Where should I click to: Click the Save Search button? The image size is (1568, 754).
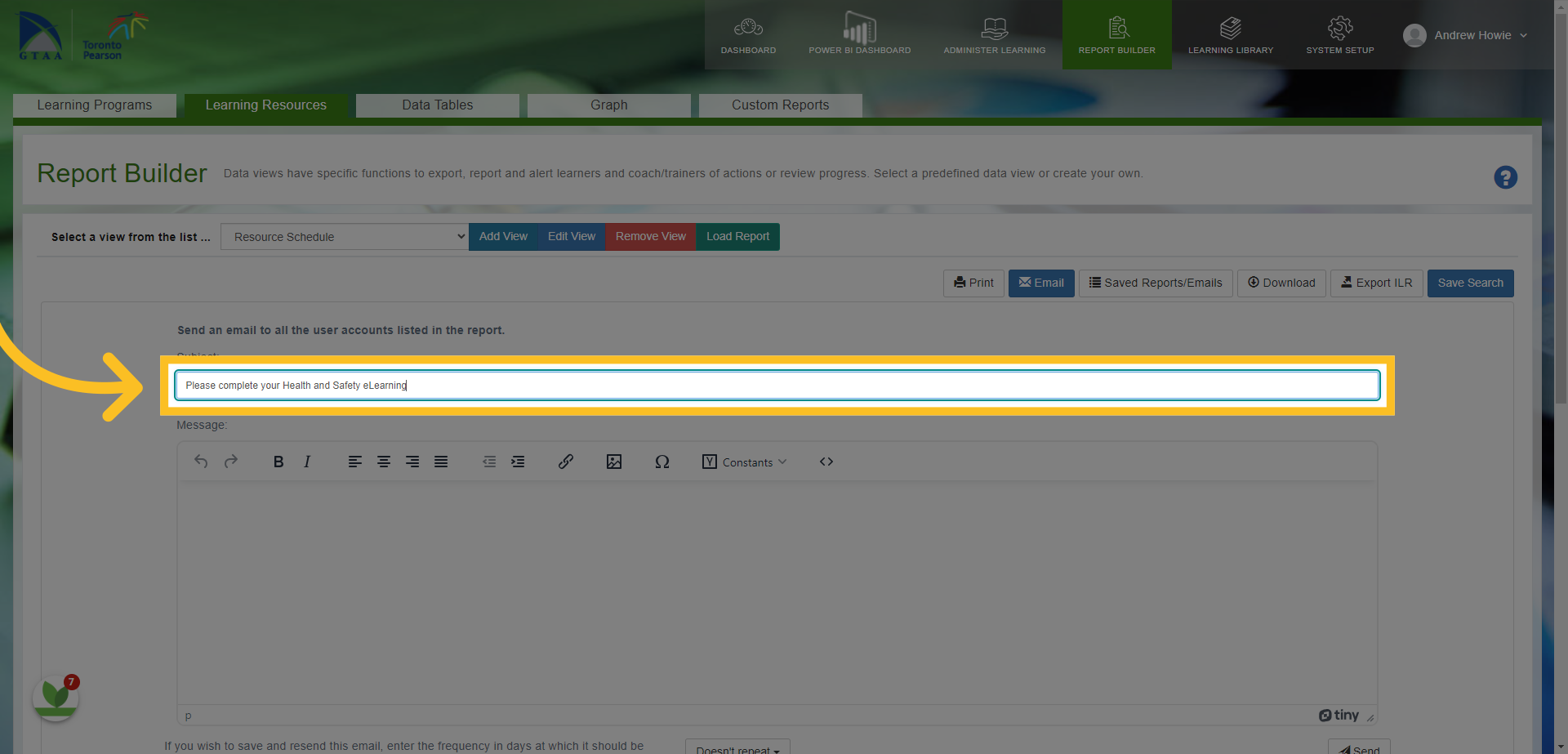(1471, 283)
